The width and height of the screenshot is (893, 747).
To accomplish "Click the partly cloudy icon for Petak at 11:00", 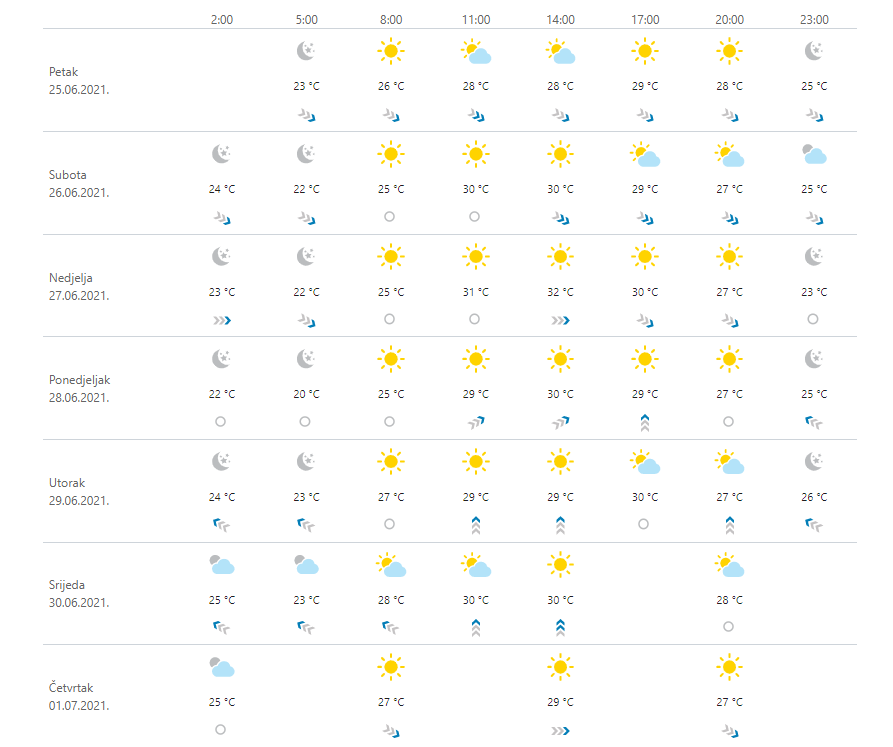I will [476, 52].
